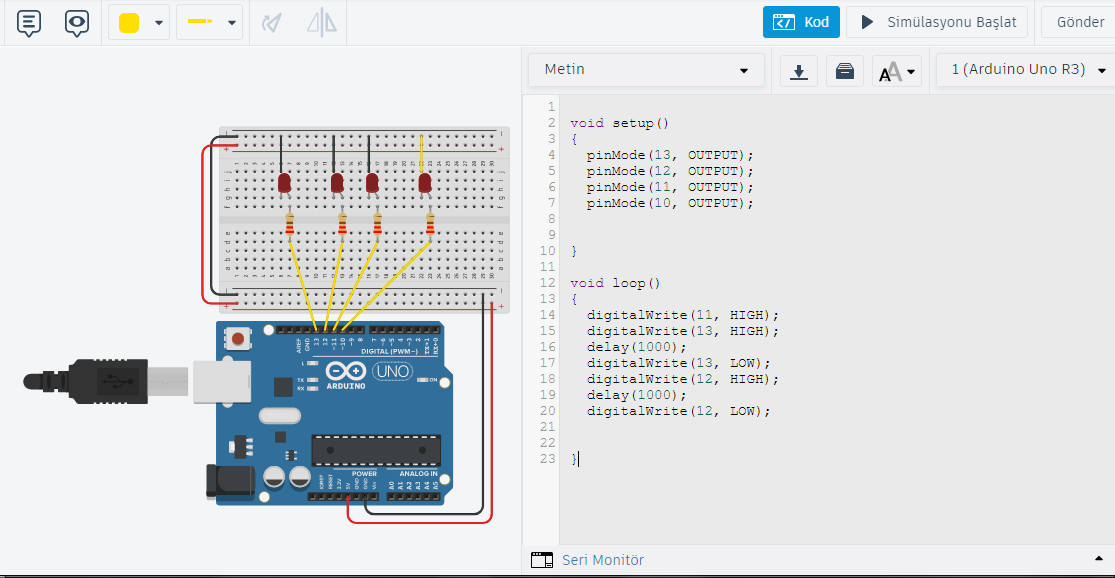Open the Seri Monitör panel
This screenshot has width=1115, height=578.
click(x=602, y=560)
